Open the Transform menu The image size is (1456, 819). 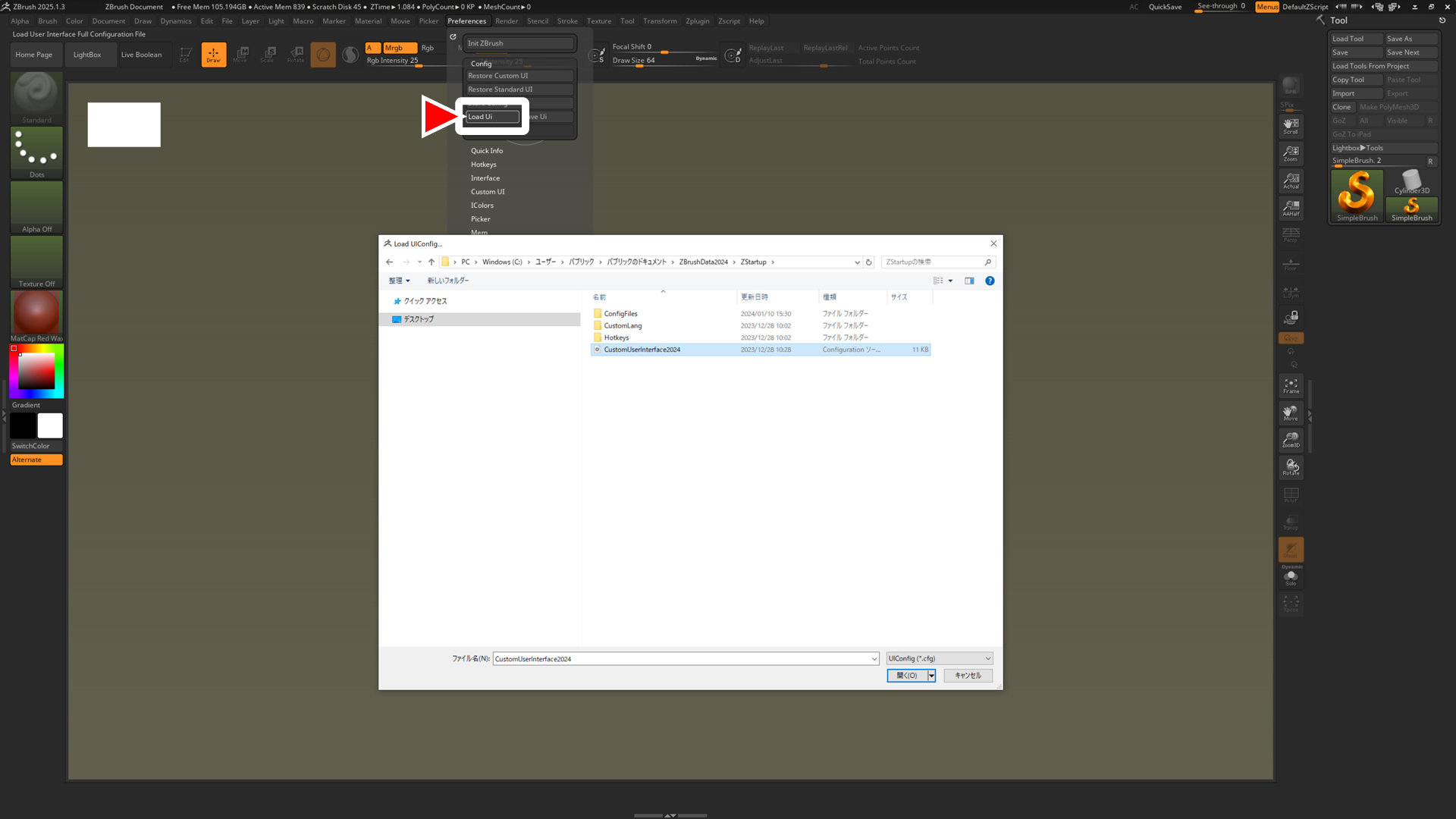[x=660, y=21]
